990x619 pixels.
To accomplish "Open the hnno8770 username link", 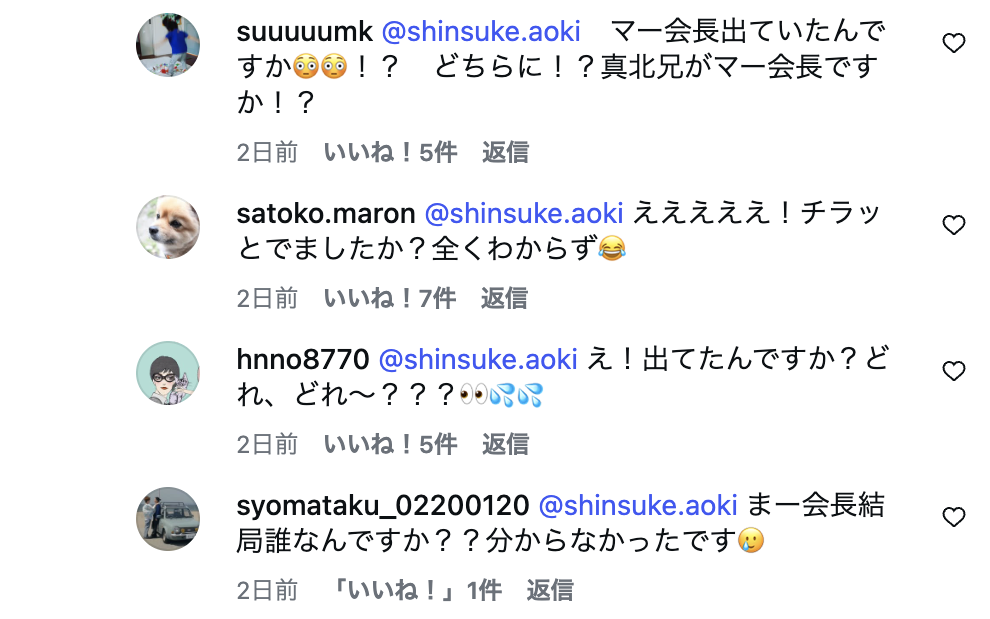I will (303, 359).
